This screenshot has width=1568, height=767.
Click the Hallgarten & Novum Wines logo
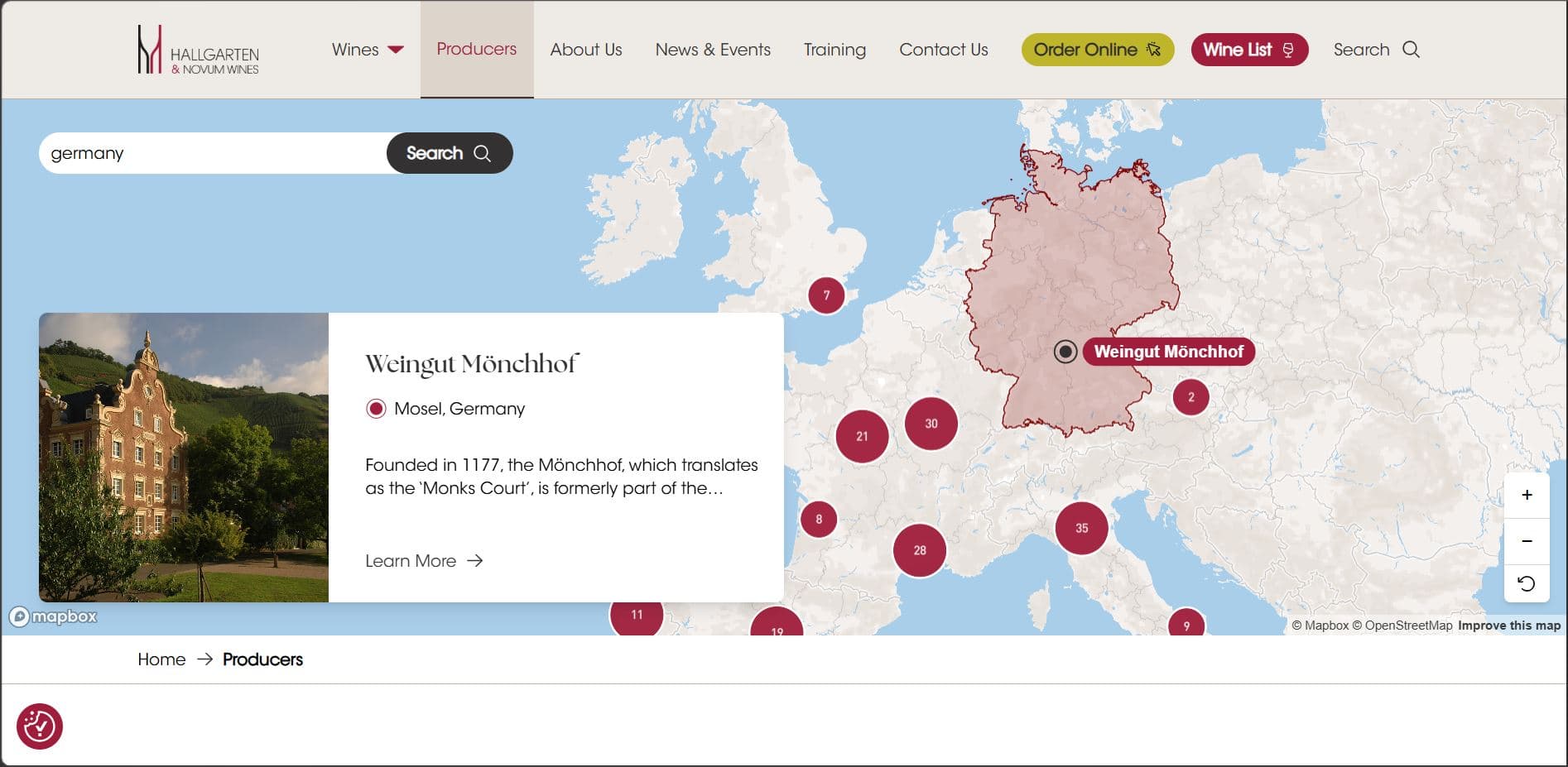(x=198, y=50)
